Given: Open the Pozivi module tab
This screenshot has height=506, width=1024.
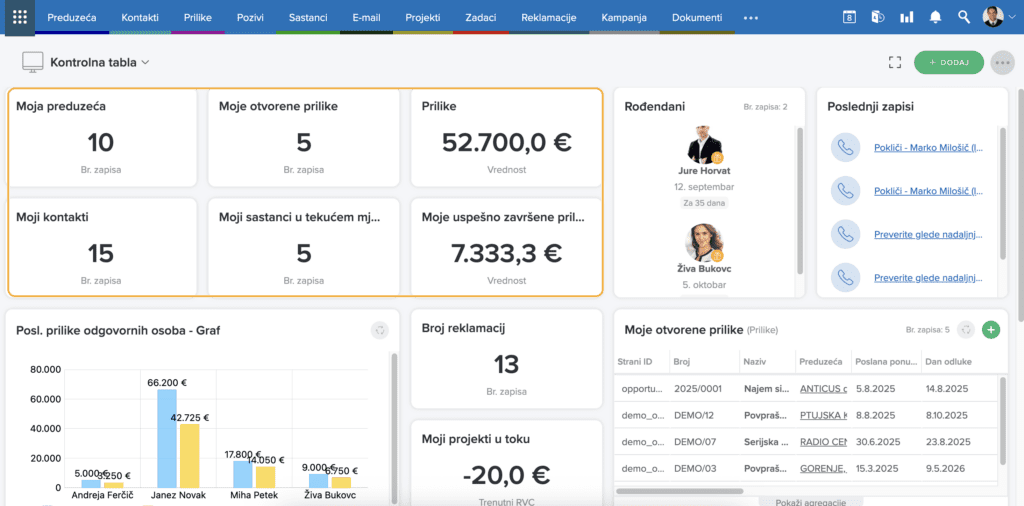Looking at the screenshot, I should (250, 18).
